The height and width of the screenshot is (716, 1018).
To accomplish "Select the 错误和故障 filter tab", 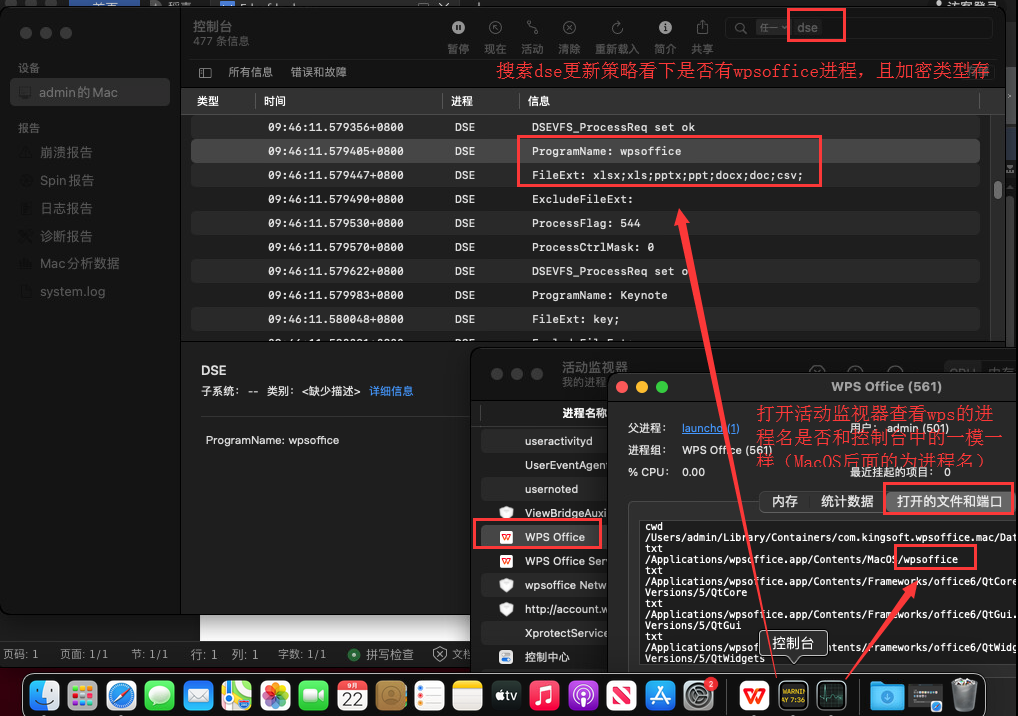I will point(319,72).
